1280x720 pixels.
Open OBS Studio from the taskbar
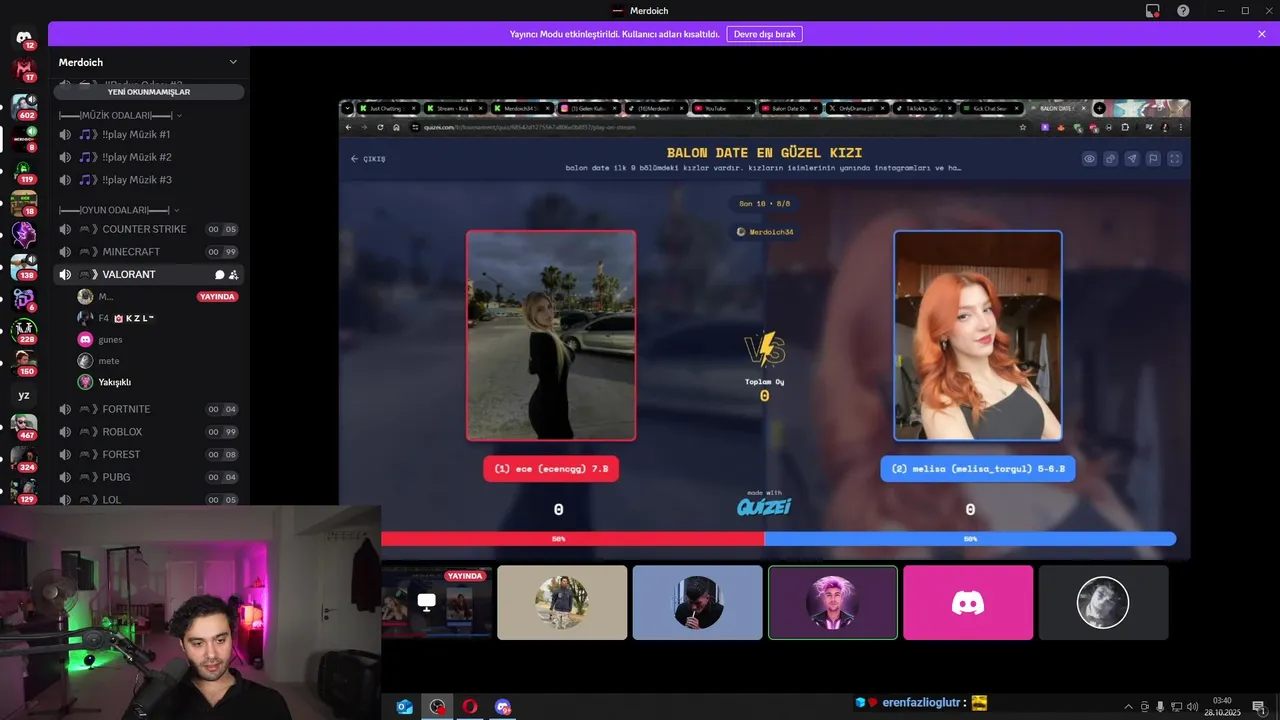[x=437, y=707]
